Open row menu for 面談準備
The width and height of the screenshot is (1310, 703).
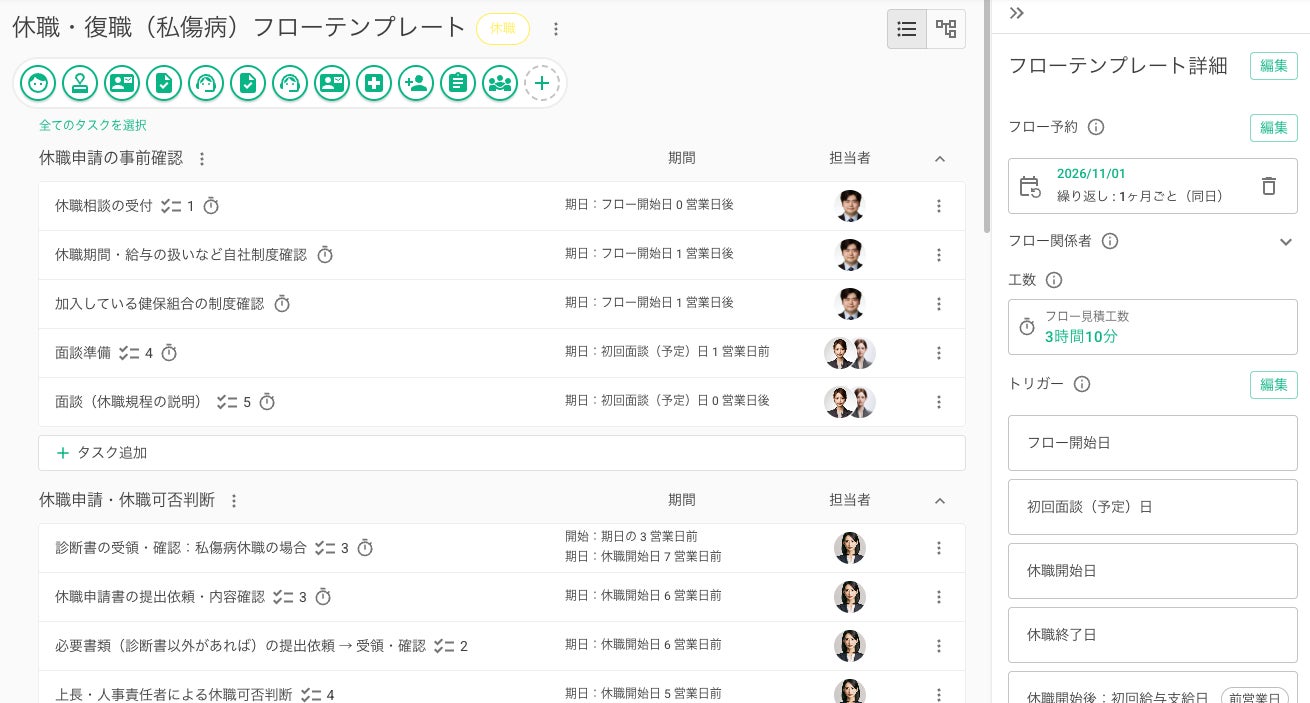tap(938, 353)
